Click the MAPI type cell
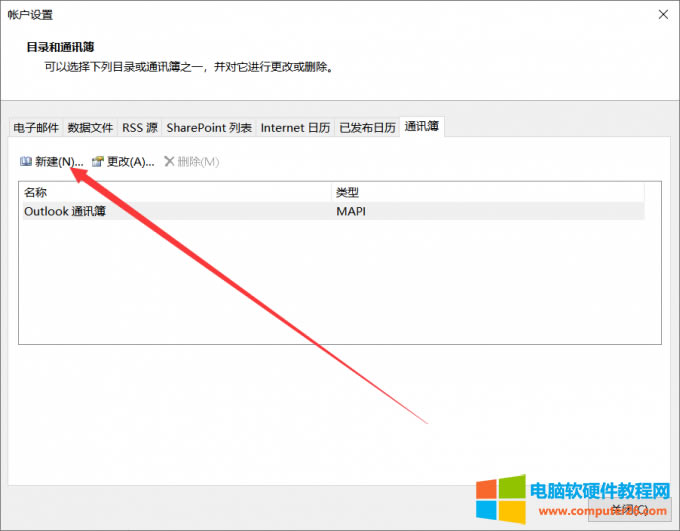The image size is (680, 531). 351,211
